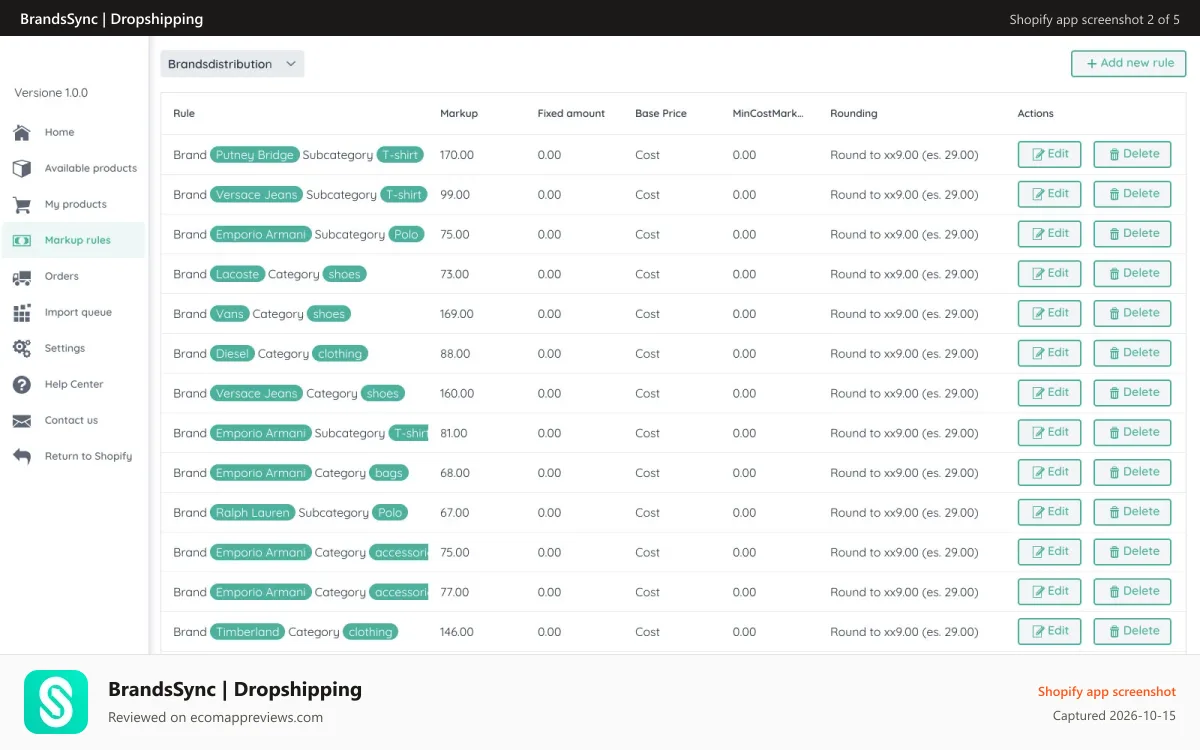The width and height of the screenshot is (1200, 750).
Task: Delete the Diesel clothing rule
Action: [x=1132, y=353]
